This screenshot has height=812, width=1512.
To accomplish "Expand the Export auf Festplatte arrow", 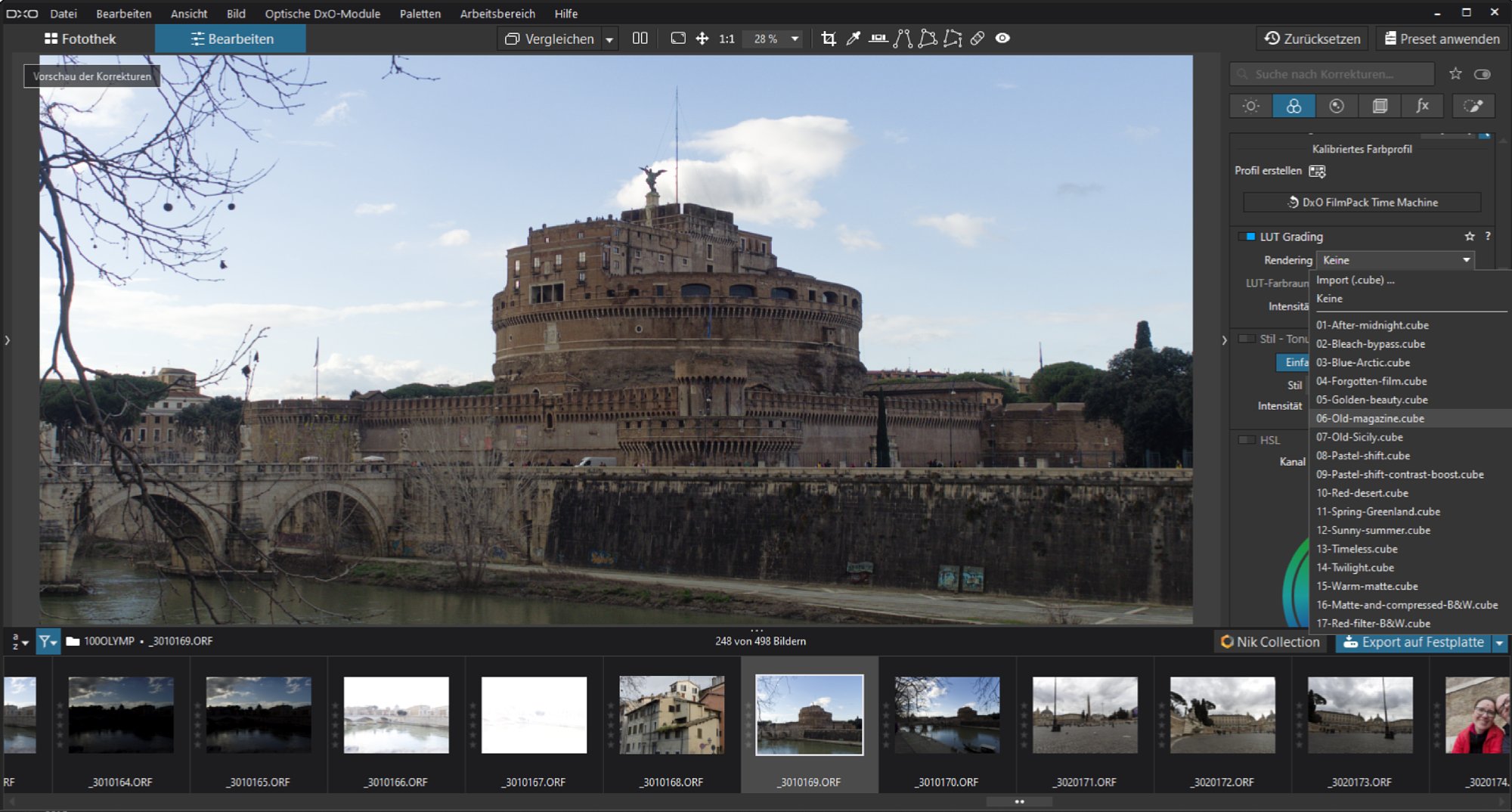I will (1499, 643).
